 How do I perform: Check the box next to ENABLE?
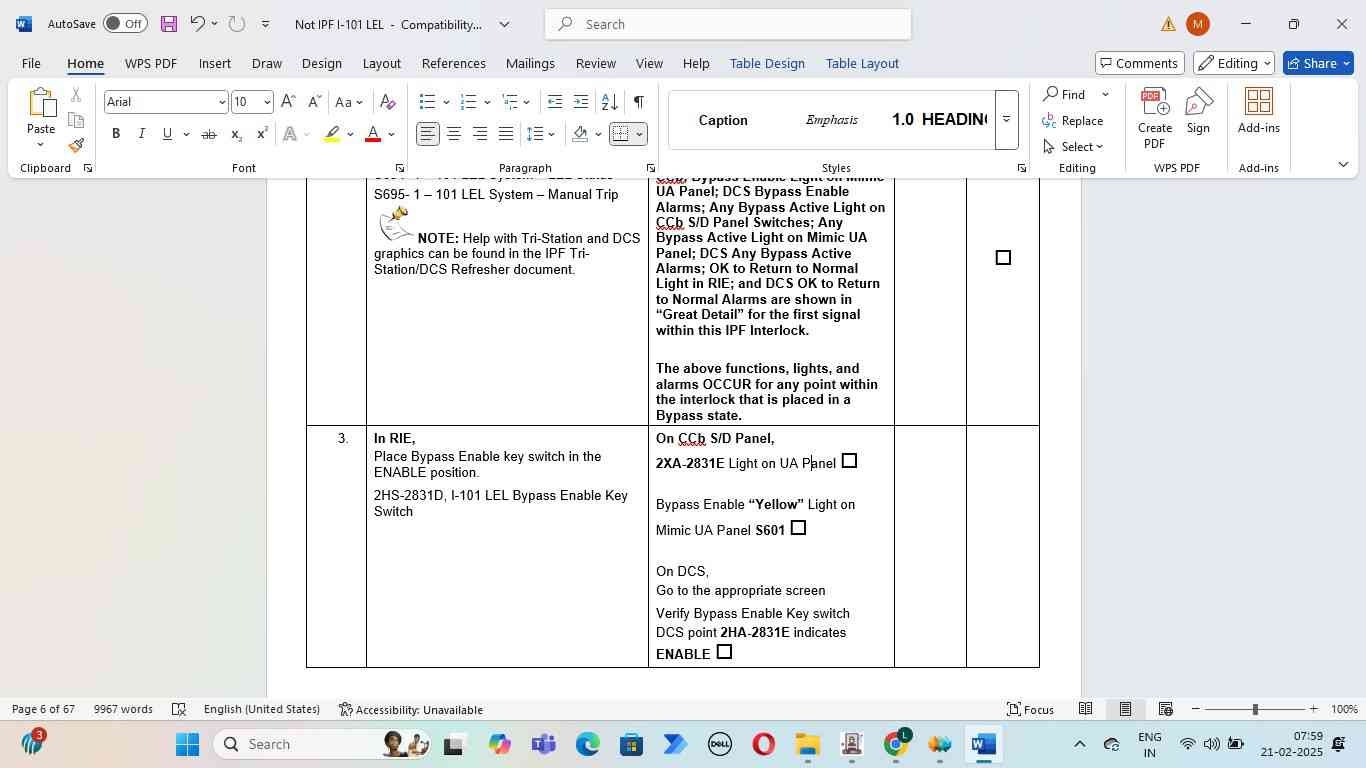(724, 652)
